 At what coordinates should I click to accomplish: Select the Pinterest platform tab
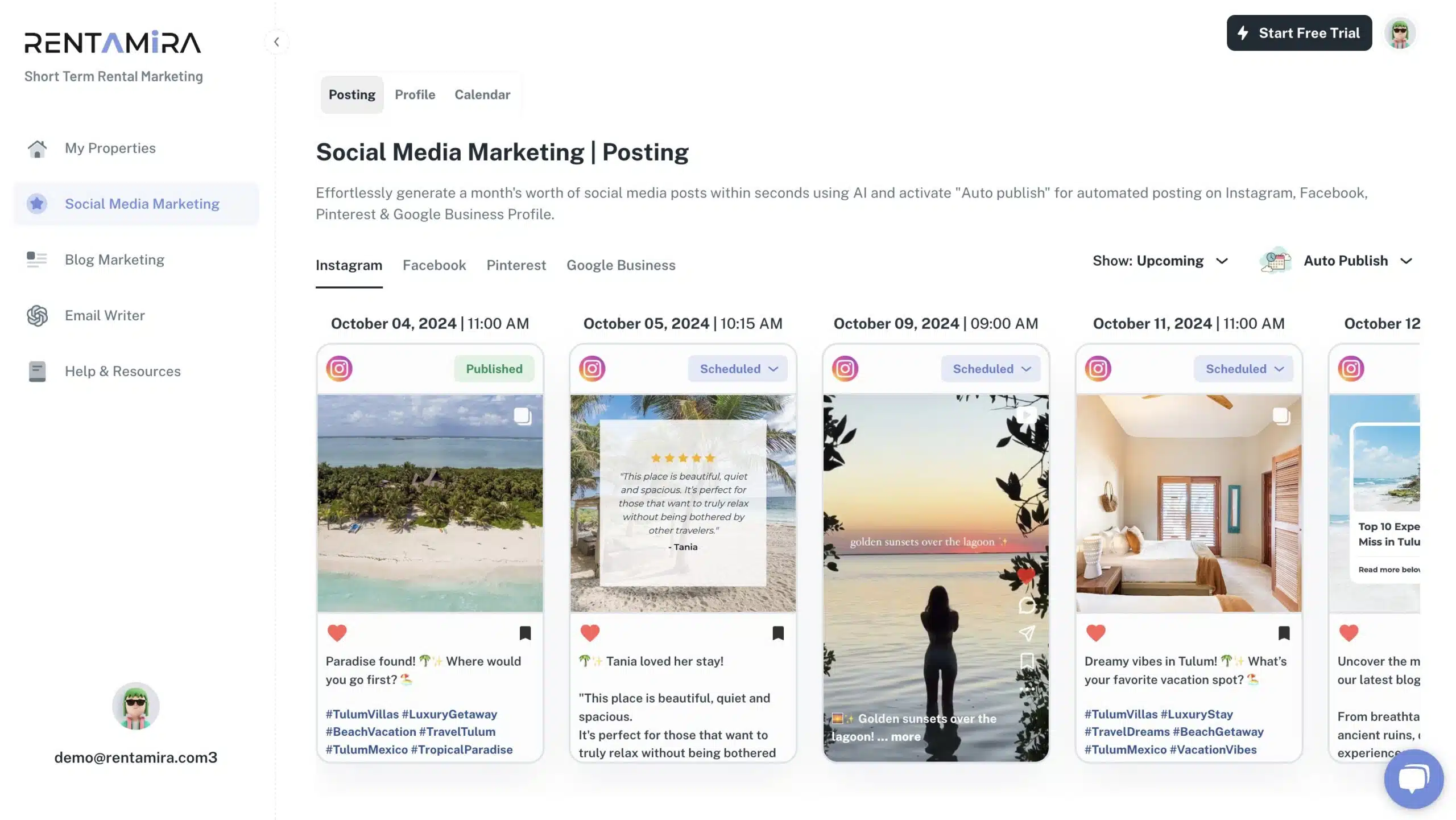[516, 265]
